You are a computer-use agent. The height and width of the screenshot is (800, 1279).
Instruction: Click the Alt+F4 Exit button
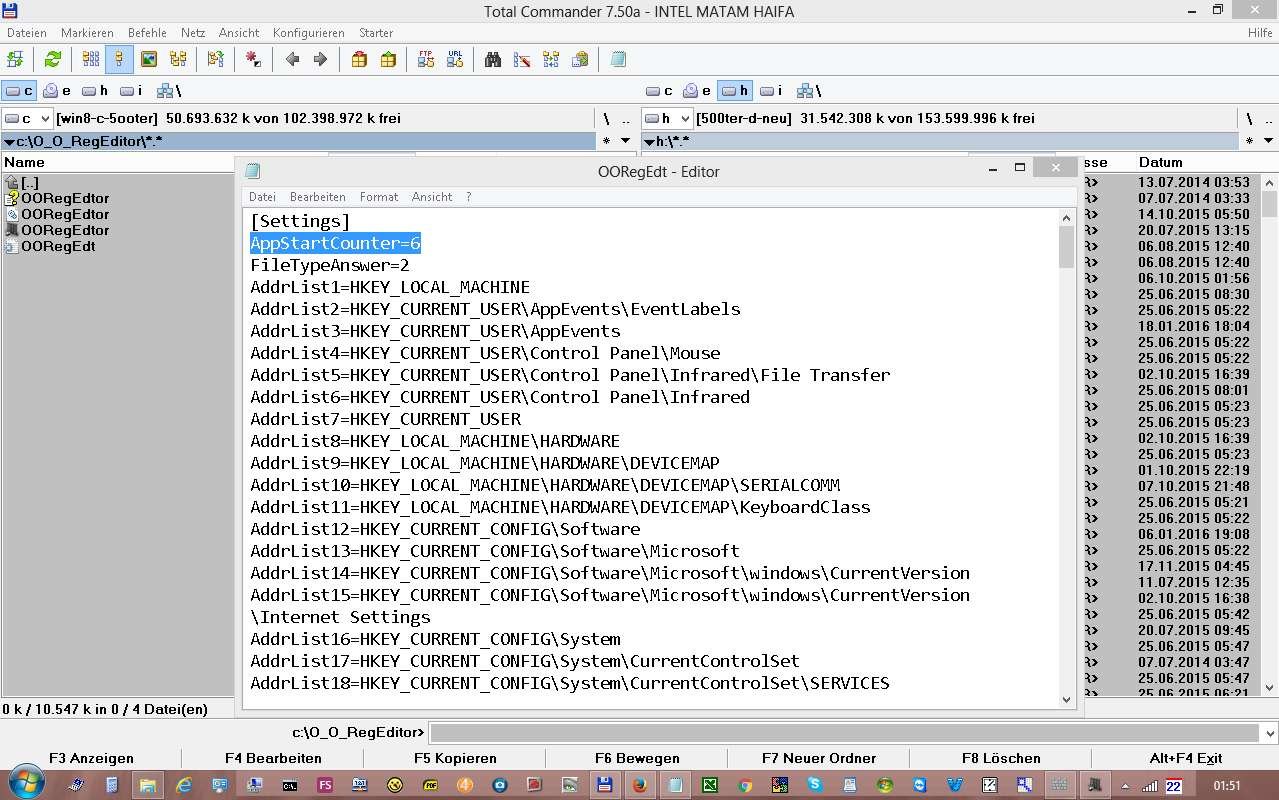coord(1186,758)
